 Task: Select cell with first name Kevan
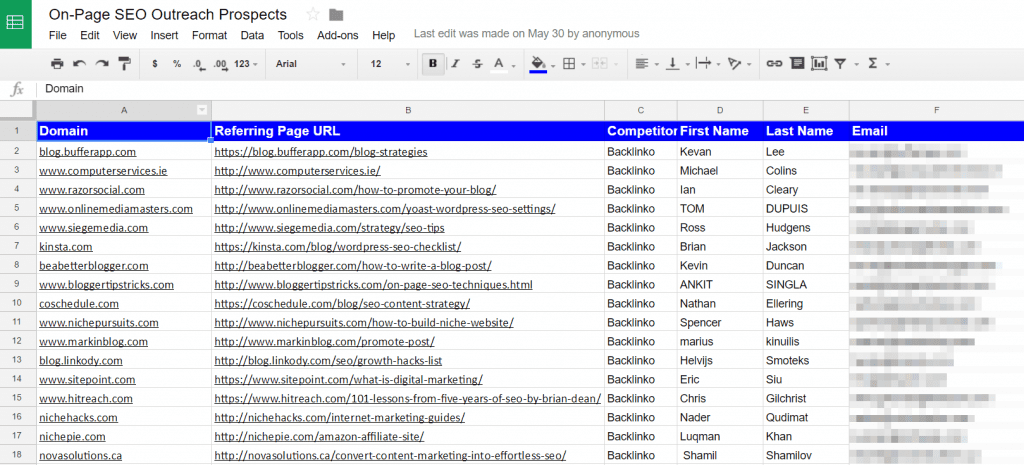coord(720,152)
